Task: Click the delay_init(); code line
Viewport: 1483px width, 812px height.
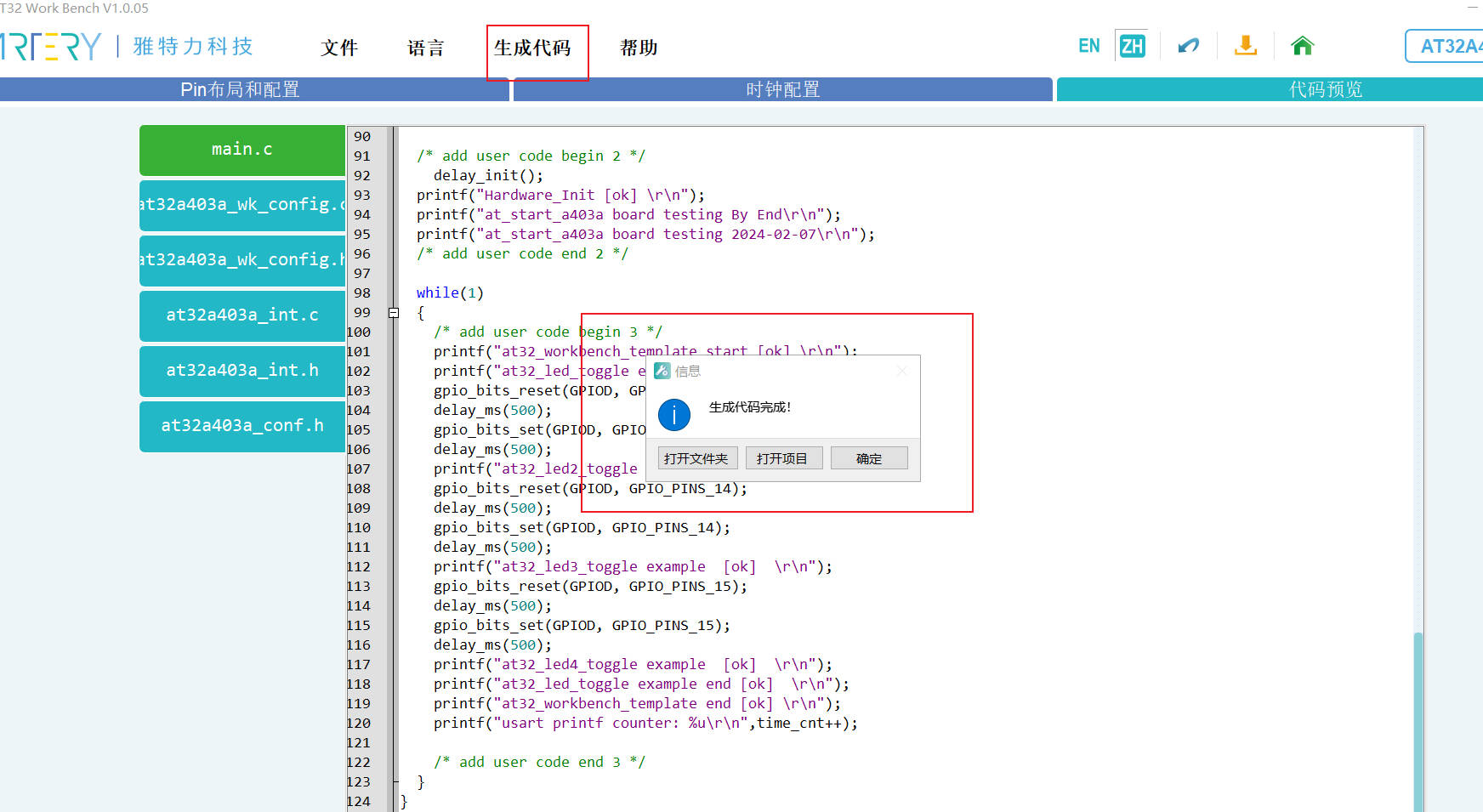Action: pos(488,175)
